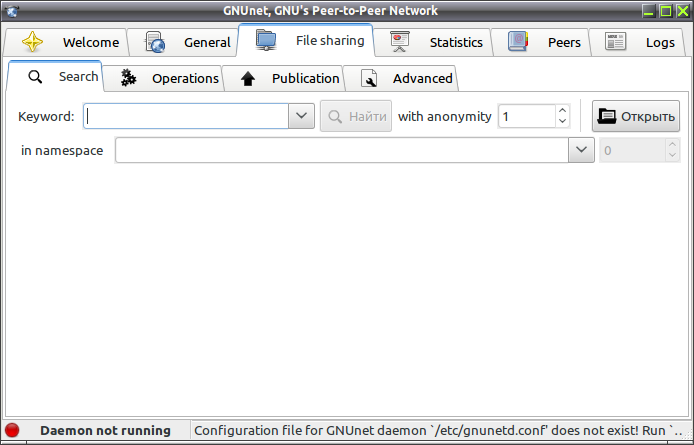This screenshot has height=445, width=694.
Task: Minimize the GNUnet window
Action: tap(649, 11)
